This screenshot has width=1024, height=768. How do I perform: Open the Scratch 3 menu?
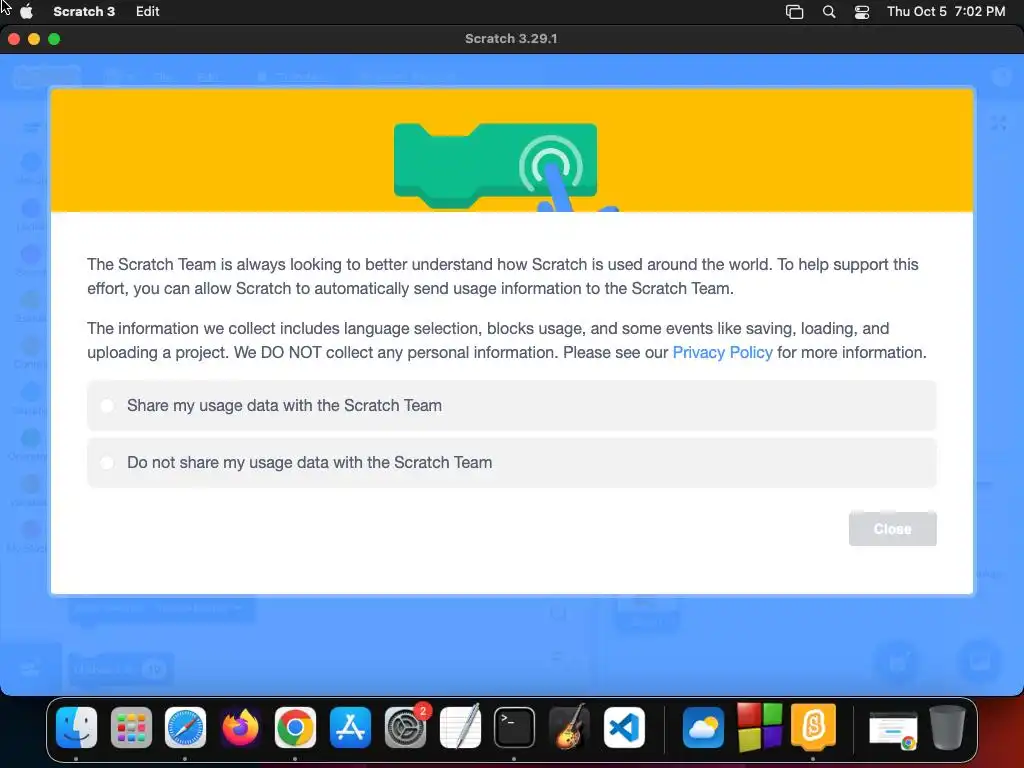coord(84,11)
